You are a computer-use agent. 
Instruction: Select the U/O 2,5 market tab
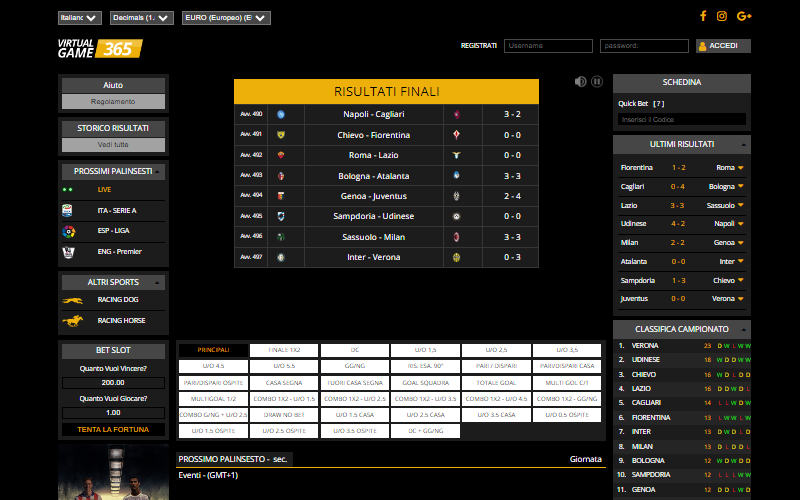(496, 350)
